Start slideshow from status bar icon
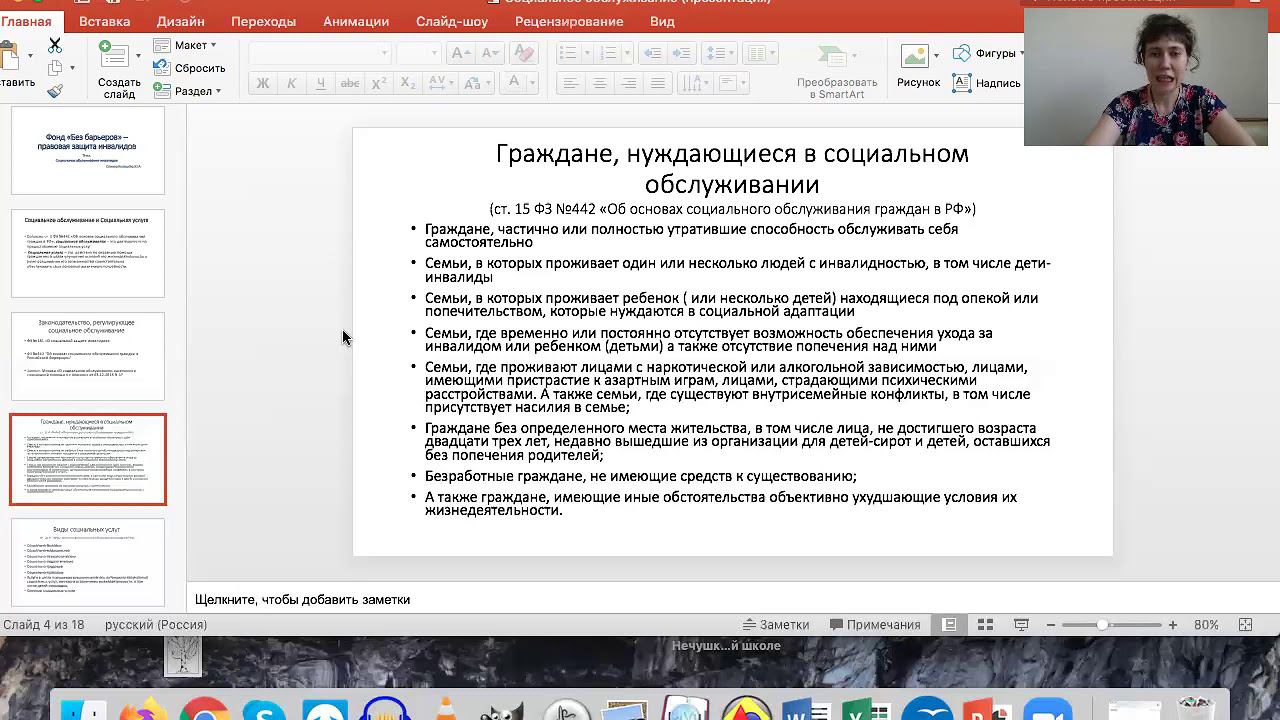1280x720 pixels. 1021,625
